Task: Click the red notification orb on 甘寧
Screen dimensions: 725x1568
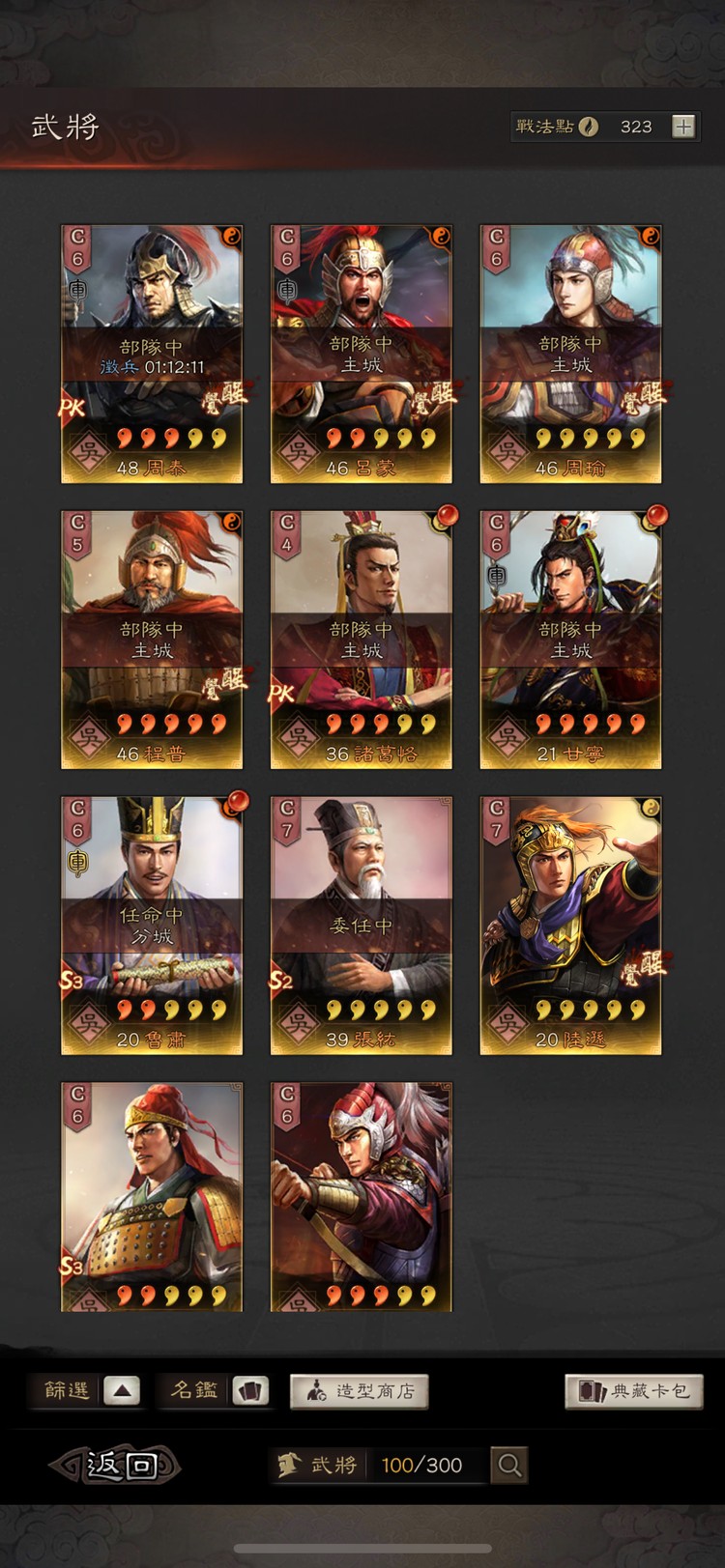Action: pyautogui.click(x=656, y=516)
